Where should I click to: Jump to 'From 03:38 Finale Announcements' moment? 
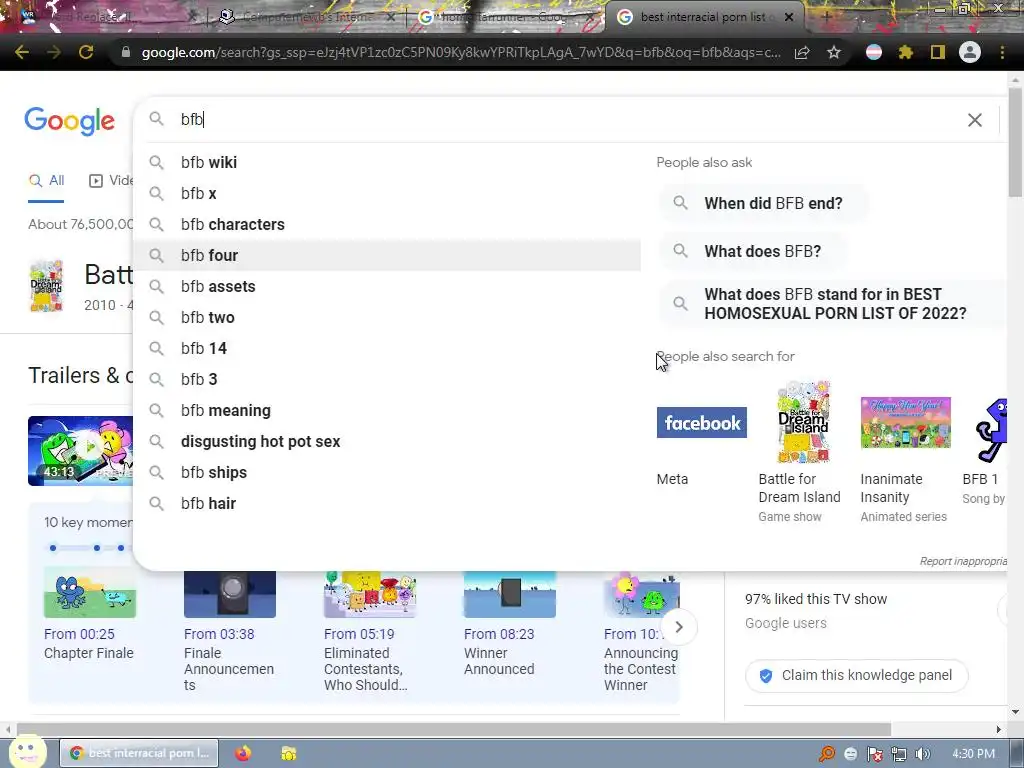[229, 630]
